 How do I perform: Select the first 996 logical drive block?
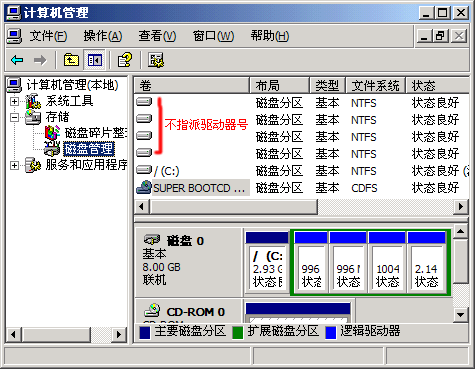[x=311, y=263]
